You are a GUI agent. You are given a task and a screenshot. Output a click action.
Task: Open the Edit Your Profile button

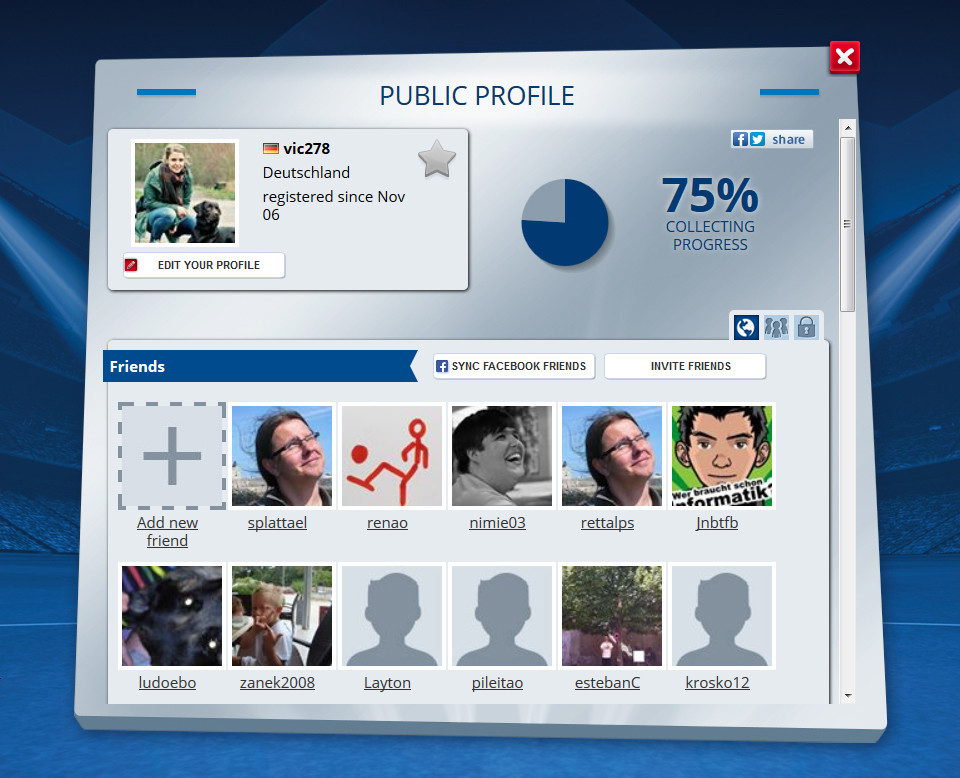point(204,265)
